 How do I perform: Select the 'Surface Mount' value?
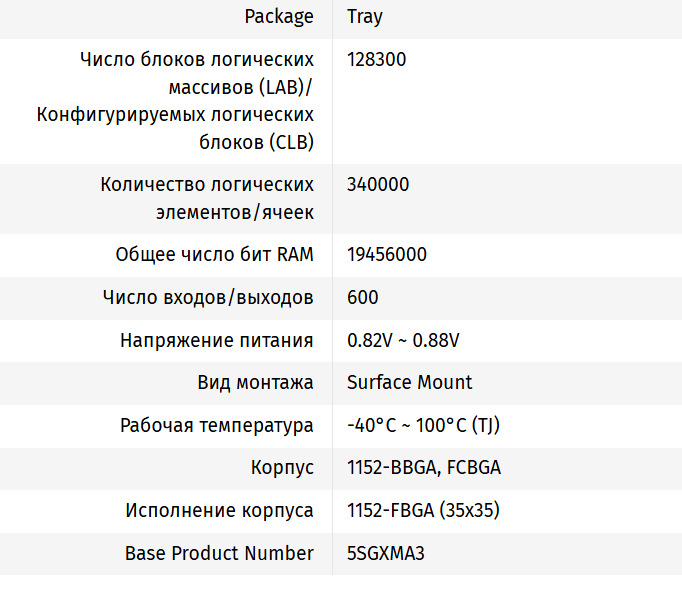pos(410,383)
